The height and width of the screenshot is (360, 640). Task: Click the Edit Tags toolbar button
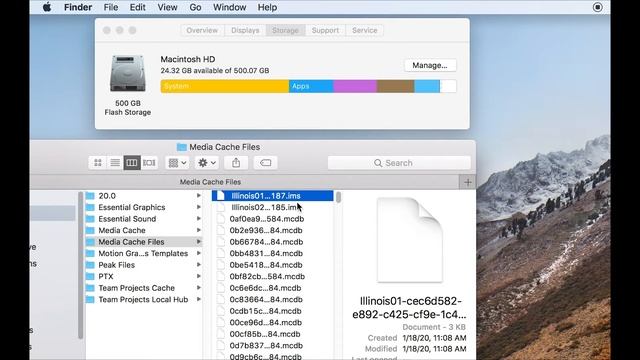pyautogui.click(x=265, y=163)
